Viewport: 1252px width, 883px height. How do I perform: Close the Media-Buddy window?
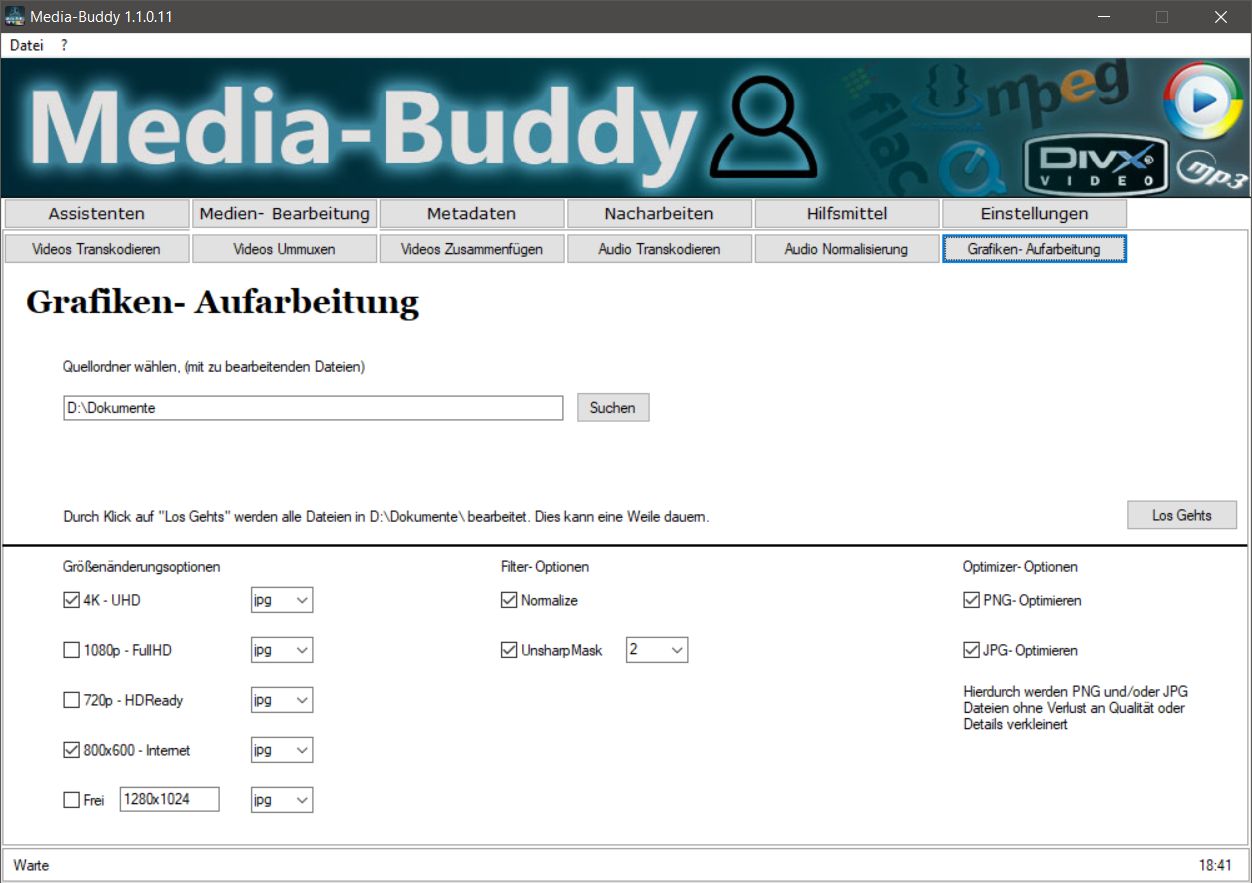pyautogui.click(x=1220, y=17)
